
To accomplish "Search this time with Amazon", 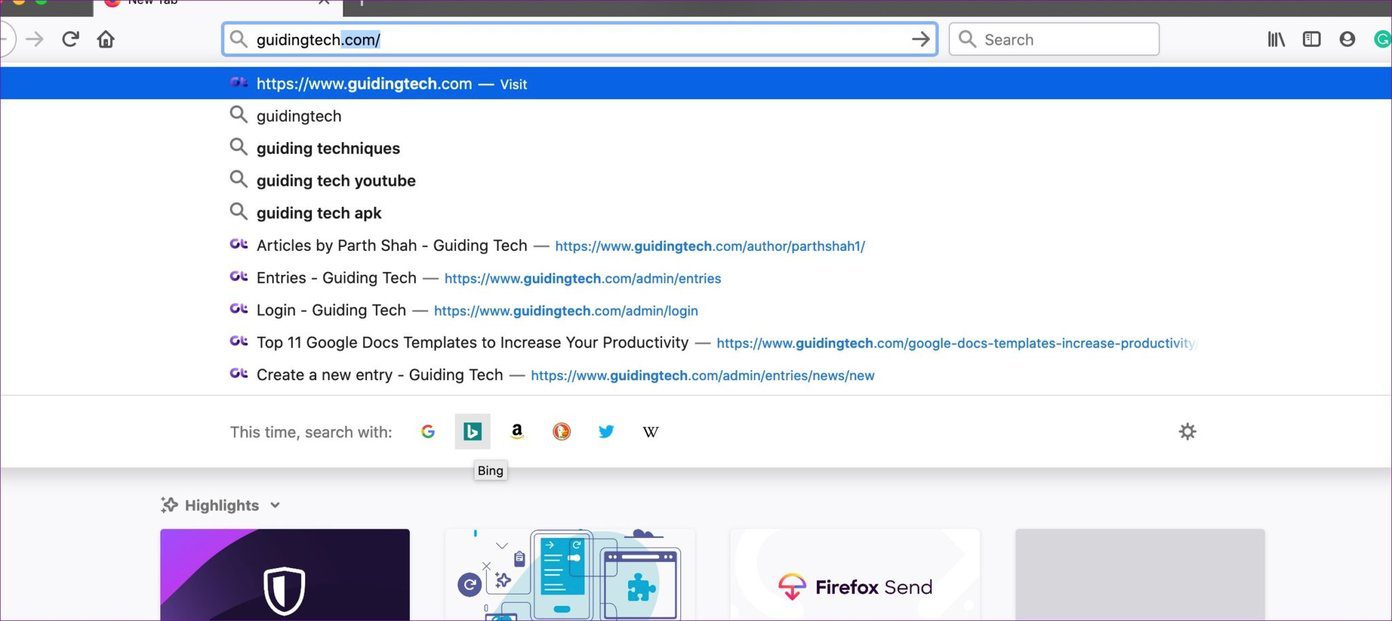I will coord(517,432).
